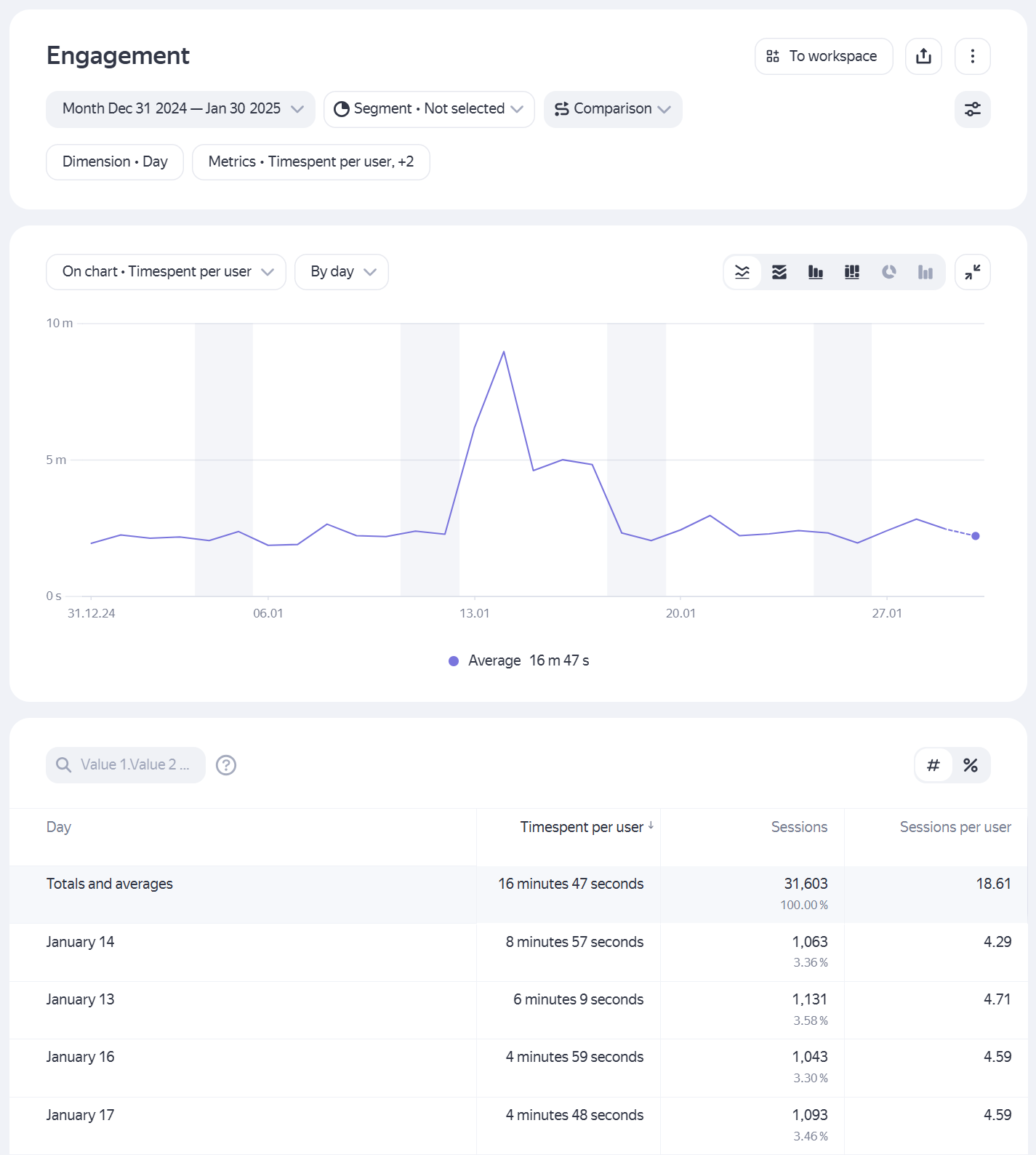Toggle table values to absolute numbers (#)
This screenshot has width=1036, height=1155.
click(933, 765)
